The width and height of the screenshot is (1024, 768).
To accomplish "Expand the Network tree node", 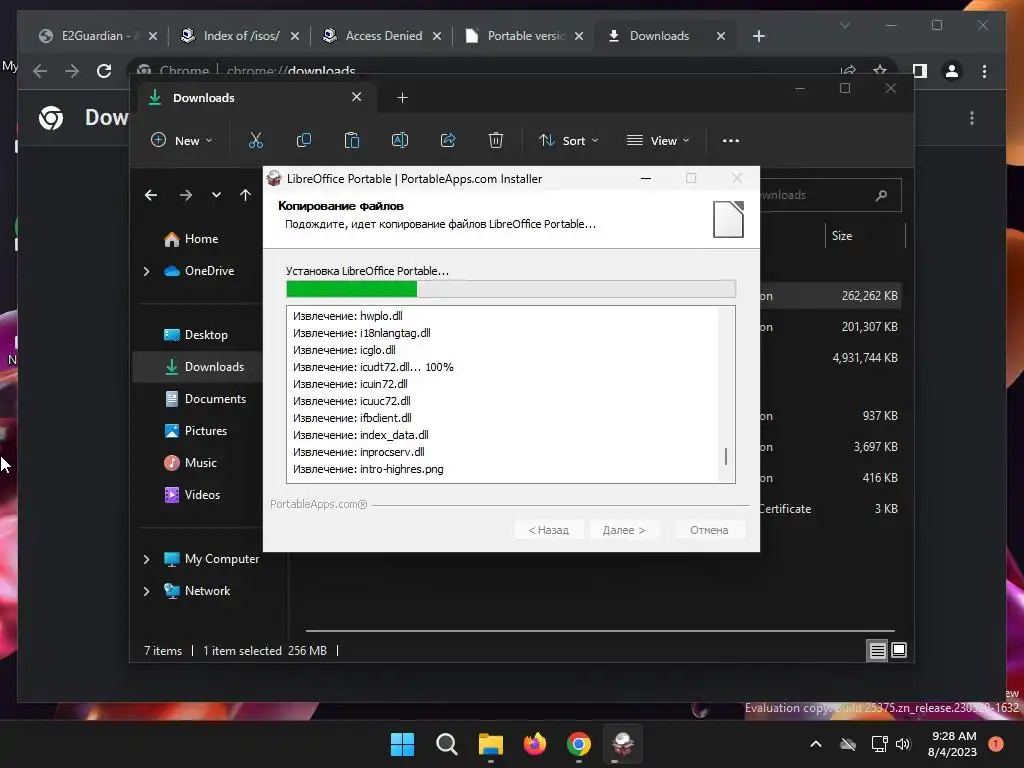I will (x=146, y=591).
